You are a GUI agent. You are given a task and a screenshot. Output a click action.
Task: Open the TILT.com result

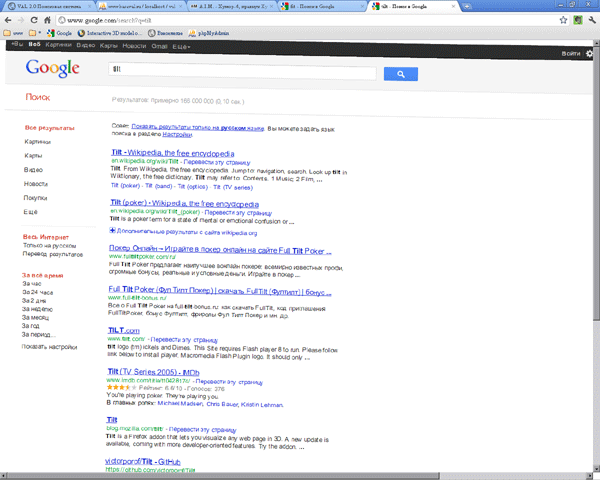pos(124,330)
